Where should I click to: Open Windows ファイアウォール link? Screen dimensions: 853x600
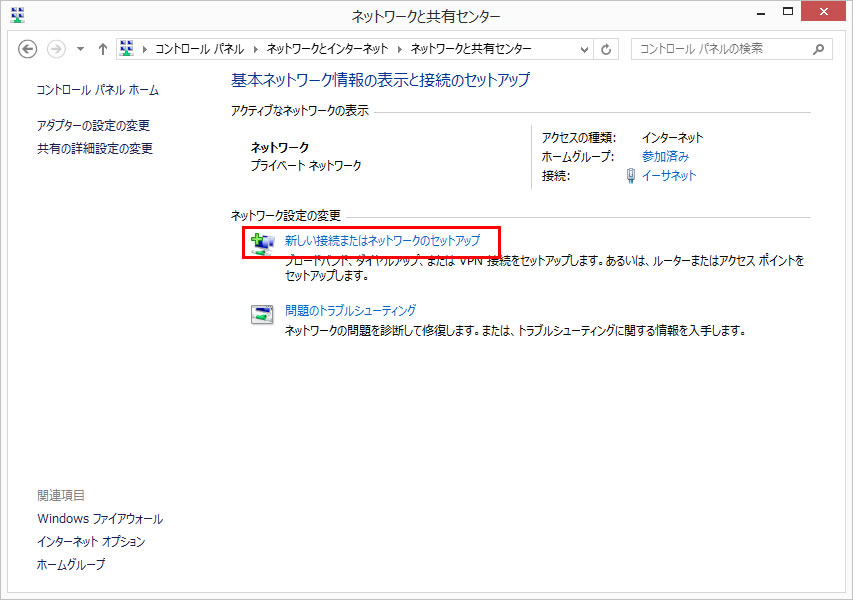pyautogui.click(x=100, y=519)
